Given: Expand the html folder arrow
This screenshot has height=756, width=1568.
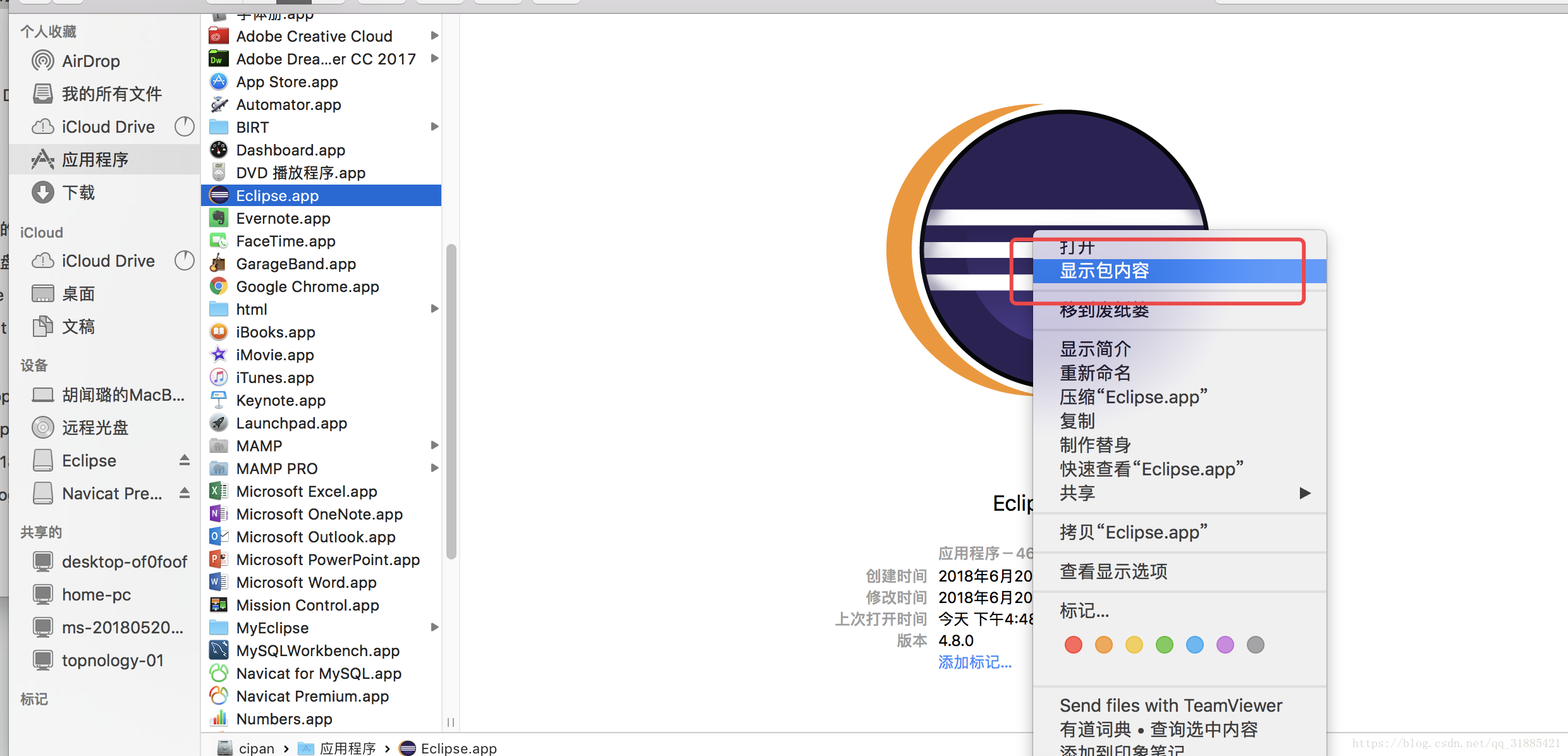Looking at the screenshot, I should (434, 309).
